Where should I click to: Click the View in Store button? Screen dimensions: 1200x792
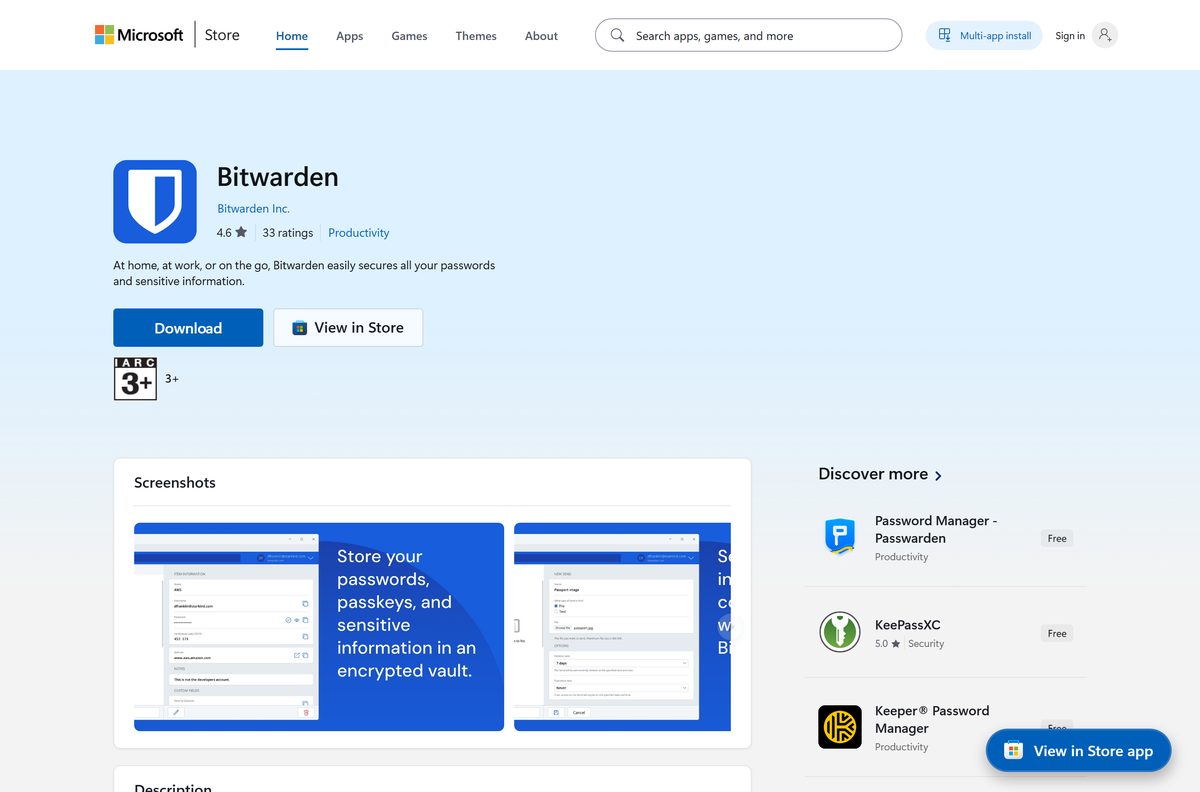click(x=348, y=328)
